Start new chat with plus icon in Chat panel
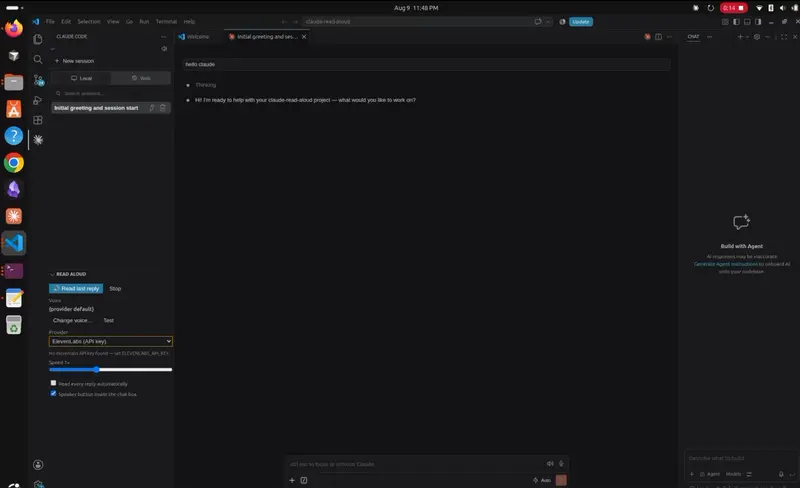The image size is (800, 488). [740, 37]
